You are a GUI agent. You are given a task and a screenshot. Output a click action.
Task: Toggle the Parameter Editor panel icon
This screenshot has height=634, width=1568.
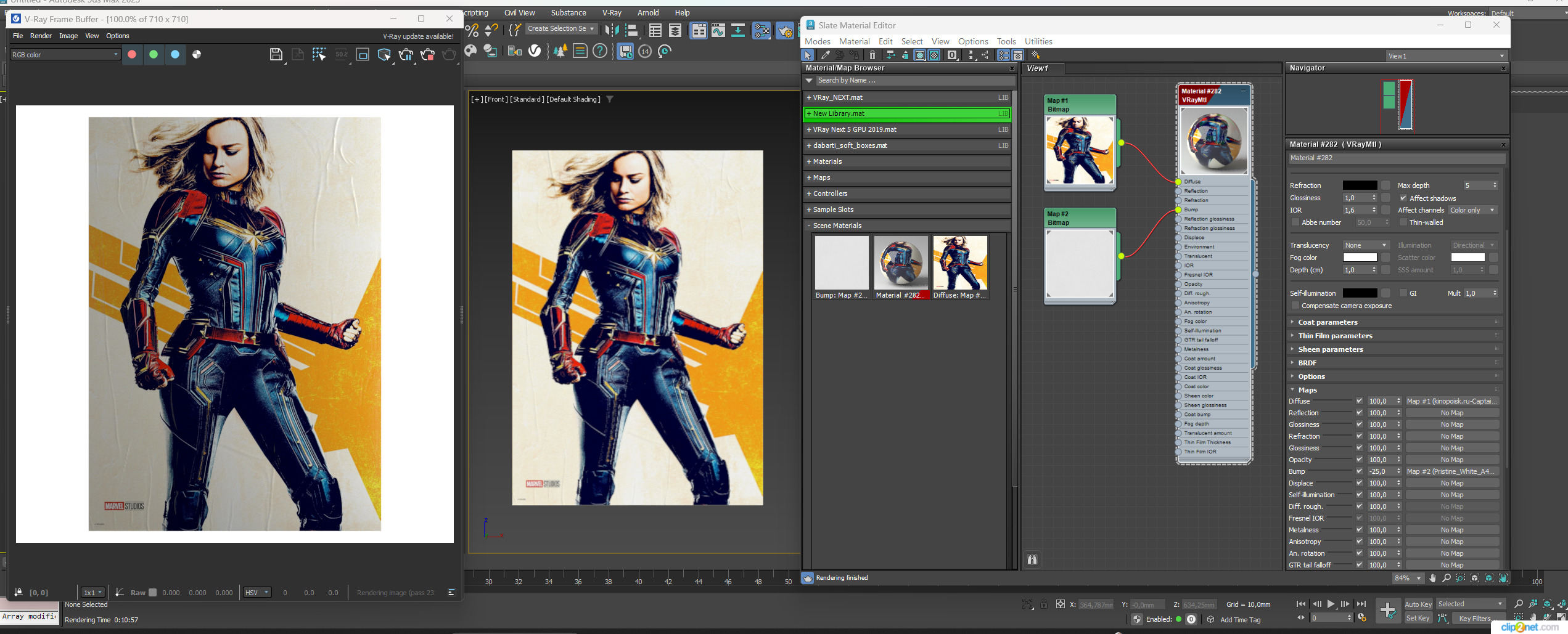point(1018,55)
